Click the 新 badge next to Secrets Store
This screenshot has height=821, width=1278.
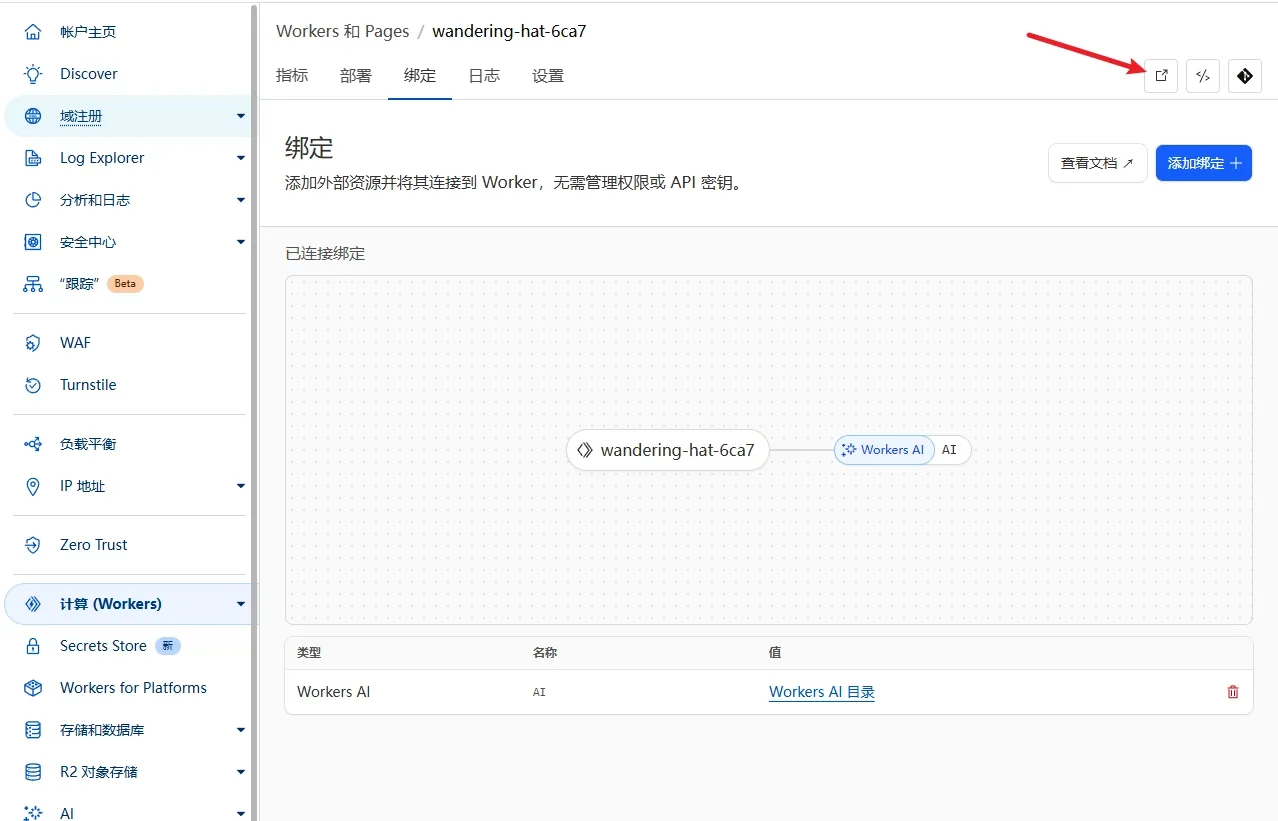(x=168, y=646)
